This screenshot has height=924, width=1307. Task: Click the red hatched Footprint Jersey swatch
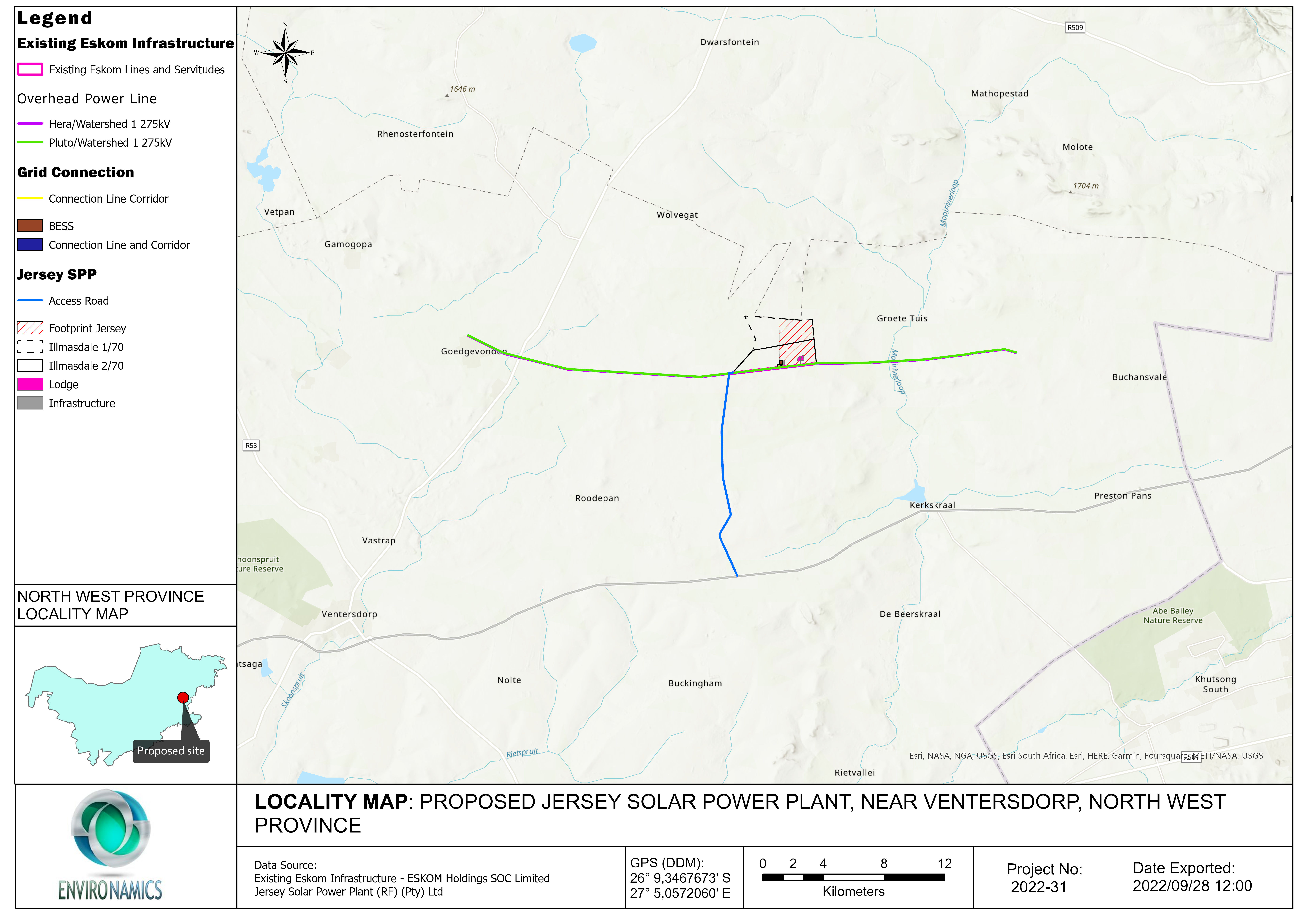coord(30,328)
